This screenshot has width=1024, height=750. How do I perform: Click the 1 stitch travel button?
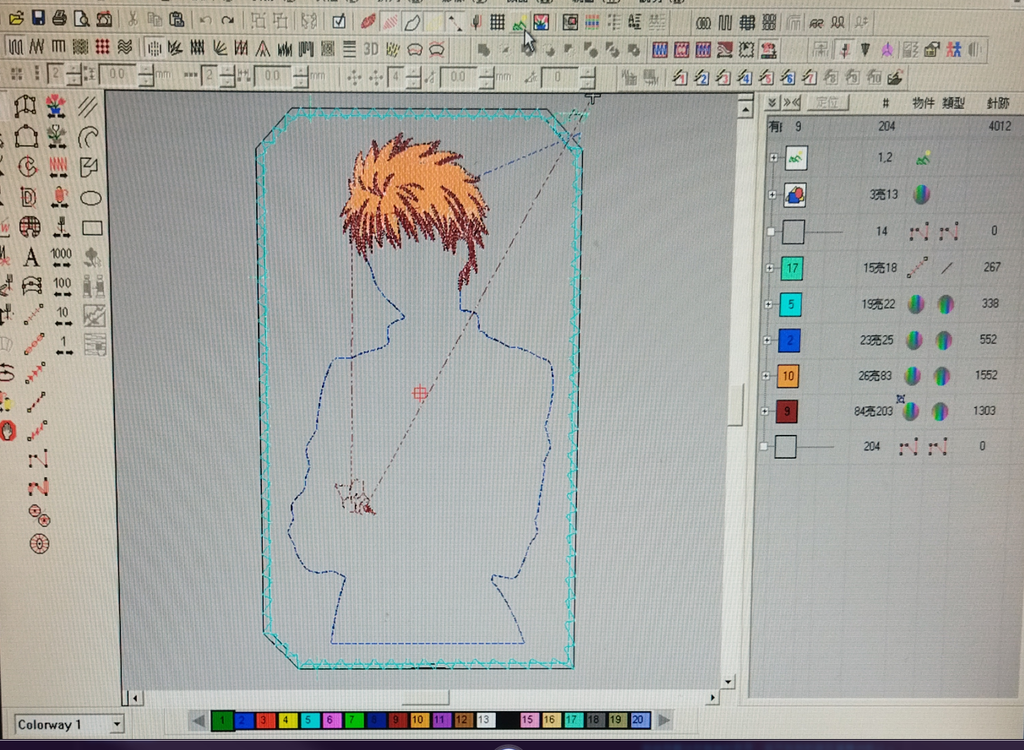pos(64,346)
